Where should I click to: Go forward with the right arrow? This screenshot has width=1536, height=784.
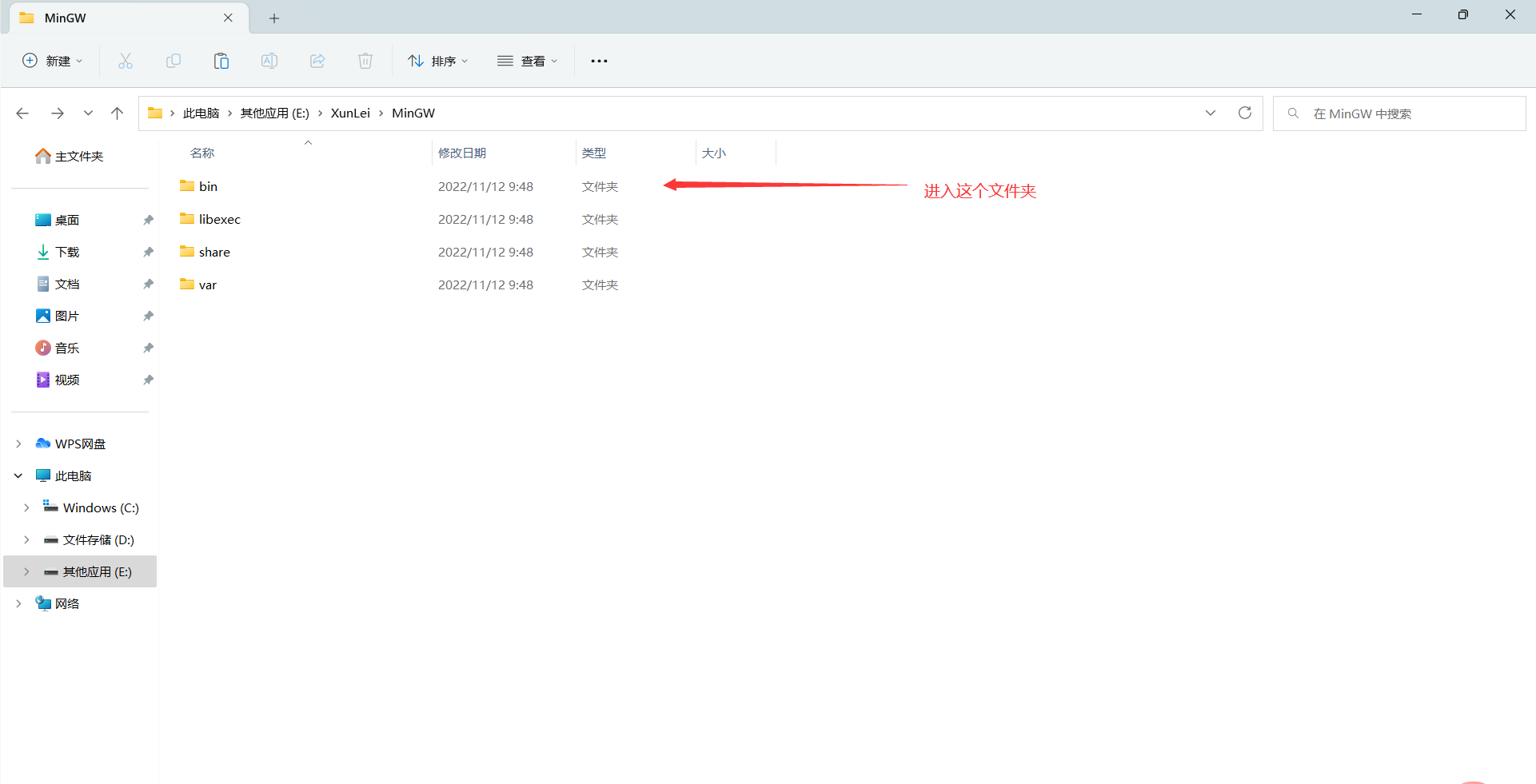click(58, 113)
